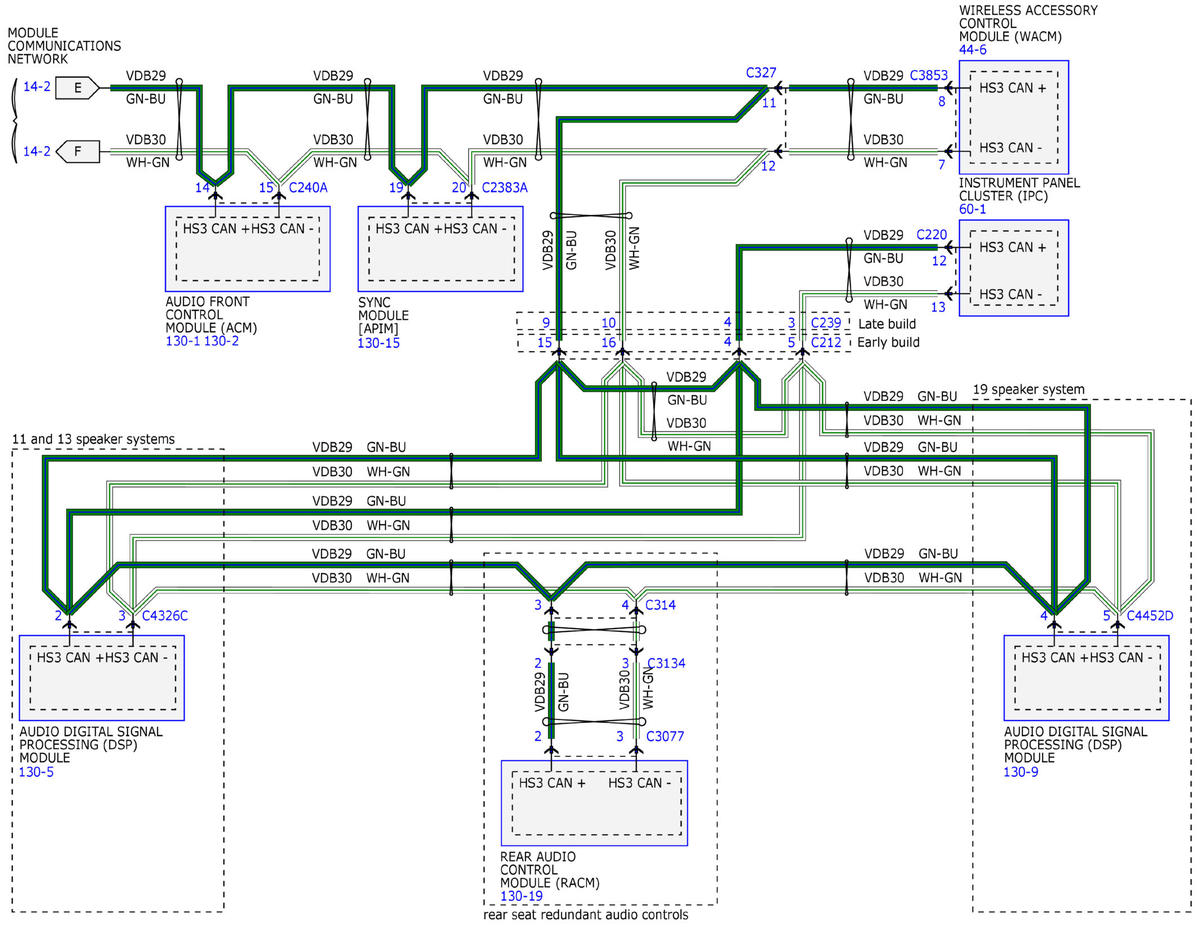Click 'rear seat redundant audio controls' text

[x=585, y=914]
